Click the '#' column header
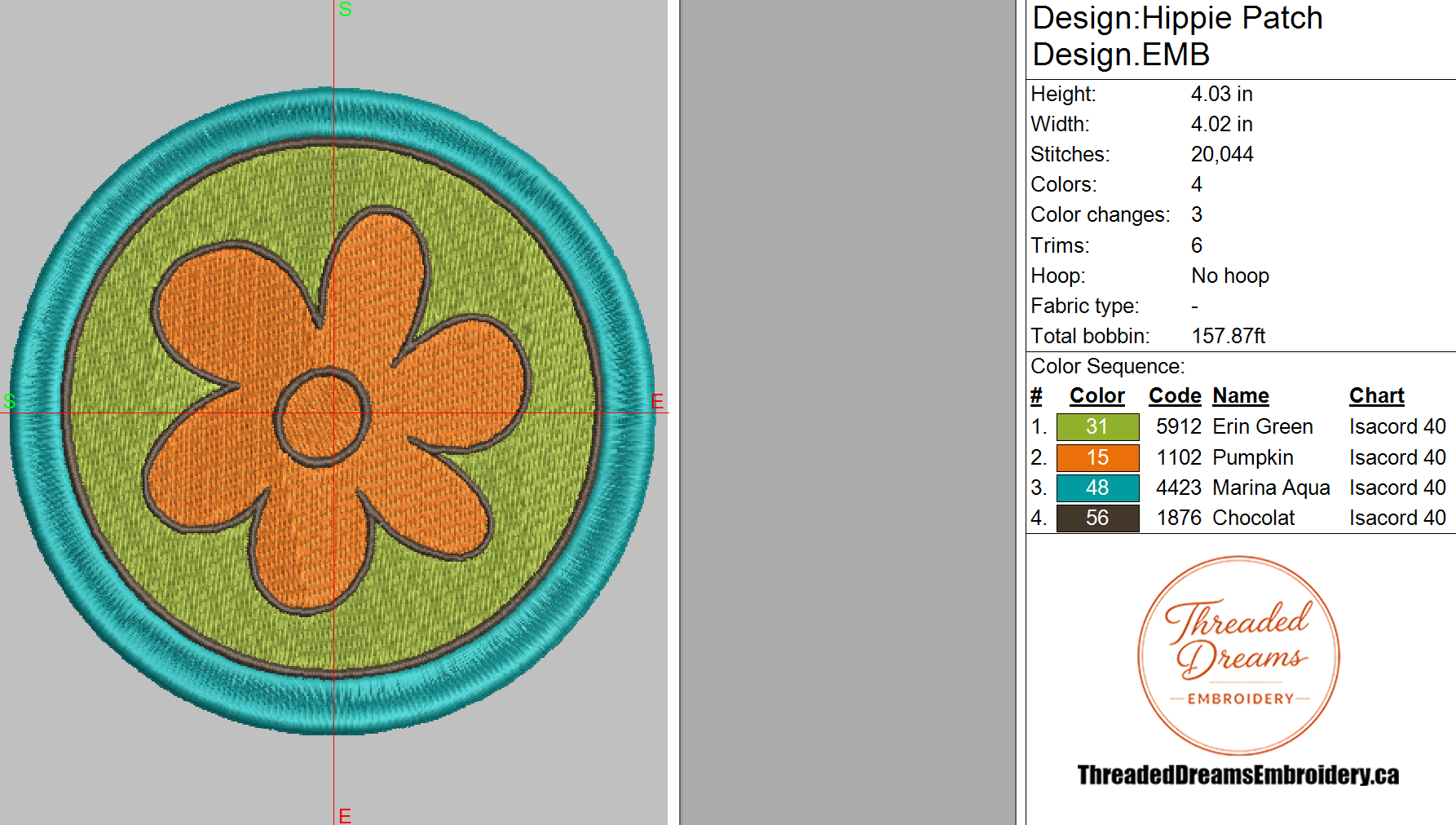1456x825 pixels. (x=1036, y=396)
